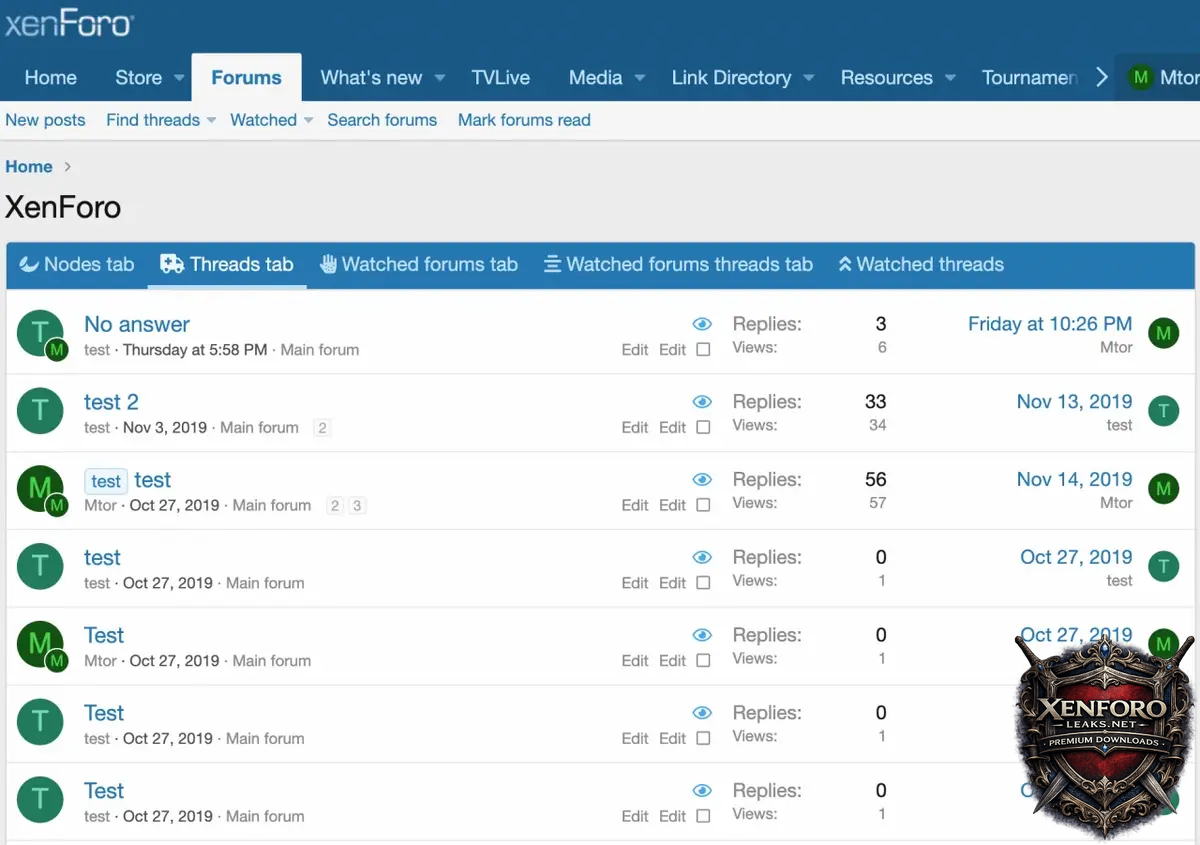Screen dimensions: 1200x845
Task: Switch to the 'Nodes tab'
Action: pyautogui.click(x=77, y=265)
